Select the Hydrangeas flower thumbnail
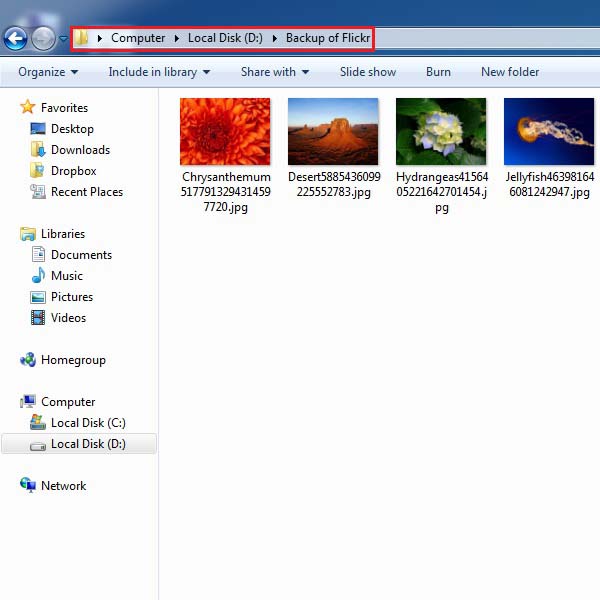The image size is (600, 600). (x=441, y=132)
